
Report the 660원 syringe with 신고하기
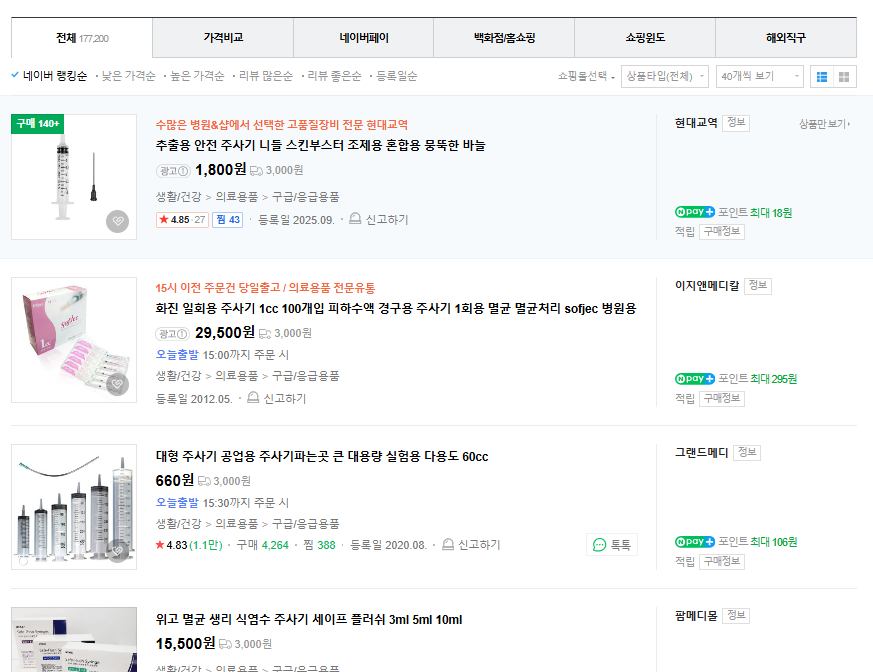[x=472, y=545]
